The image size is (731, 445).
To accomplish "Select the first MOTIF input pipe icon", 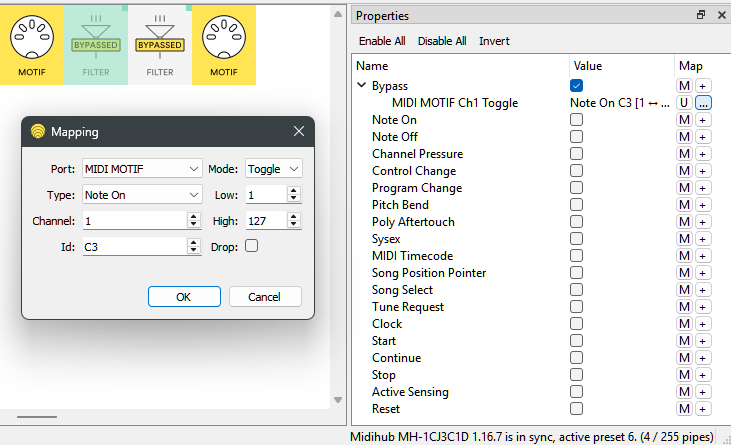I will (x=32, y=45).
